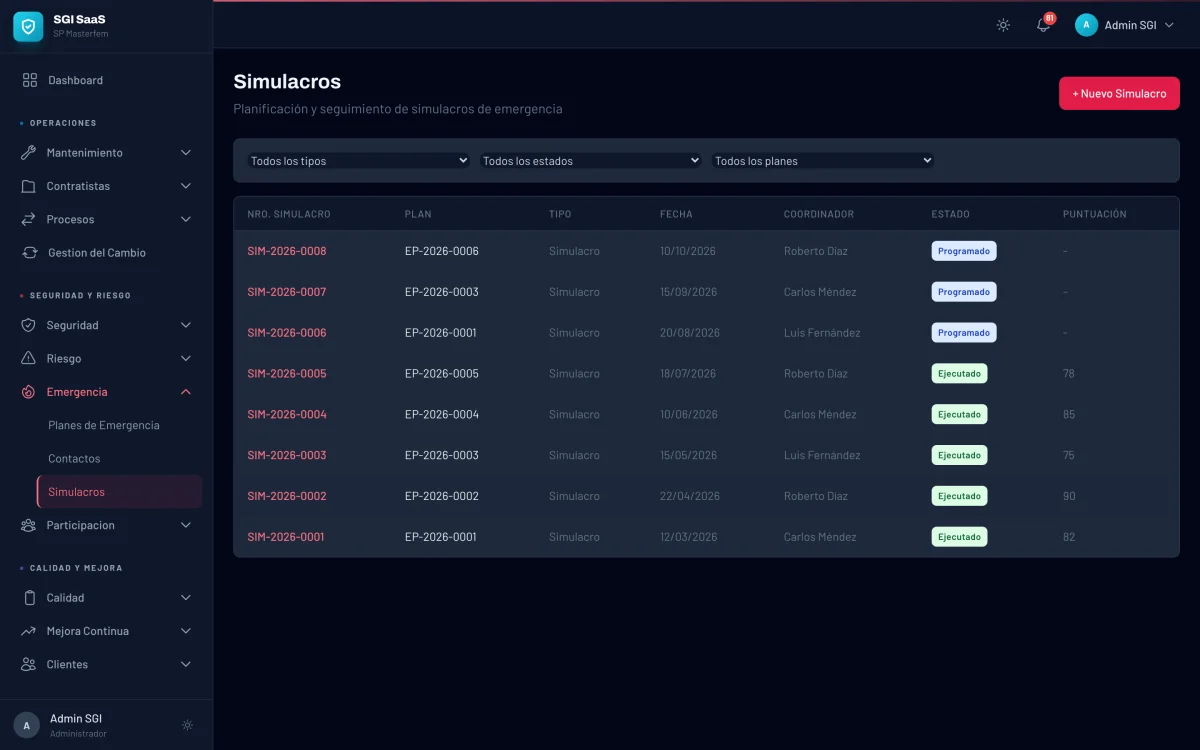Click the Calidad clipboard icon
The image size is (1200, 750).
tap(28, 598)
